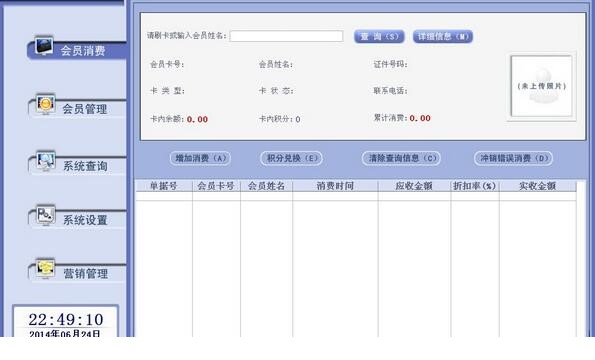Click the member photo placeholder 未上传照片
The image size is (595, 360).
pyautogui.click(x=541, y=86)
